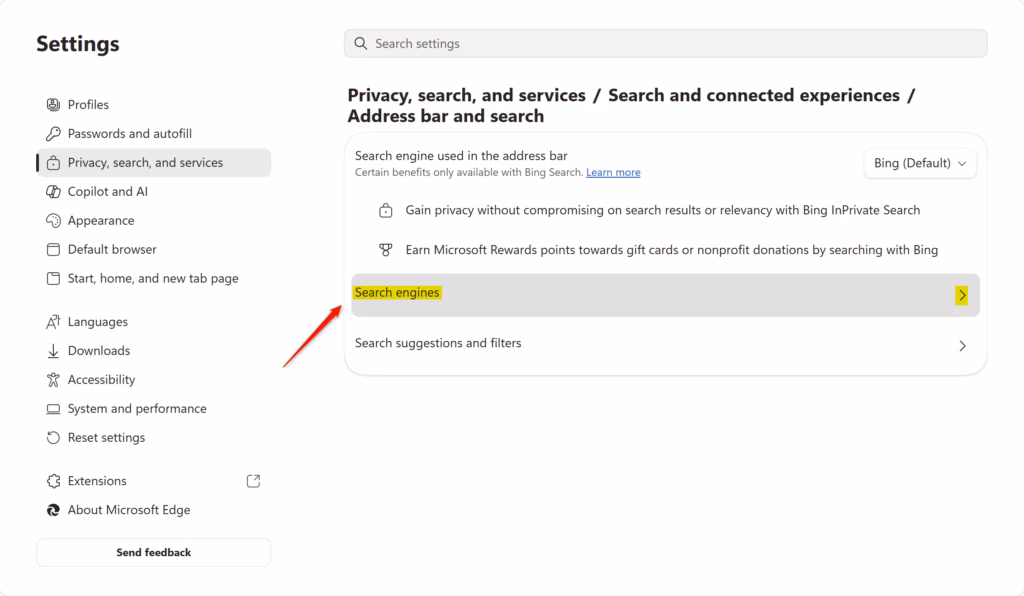Click the Address bar and search breadcrumb text
1024x596 pixels.
(x=445, y=116)
